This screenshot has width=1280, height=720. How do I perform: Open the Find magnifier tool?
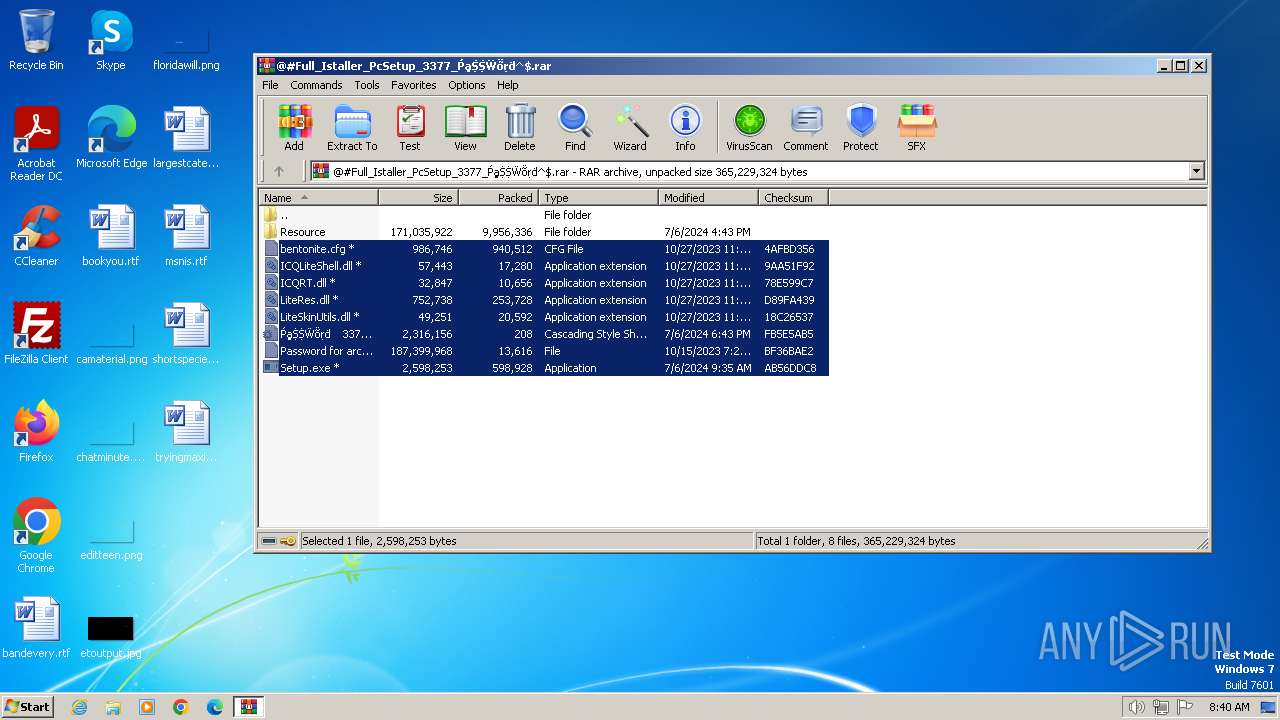pos(575,127)
